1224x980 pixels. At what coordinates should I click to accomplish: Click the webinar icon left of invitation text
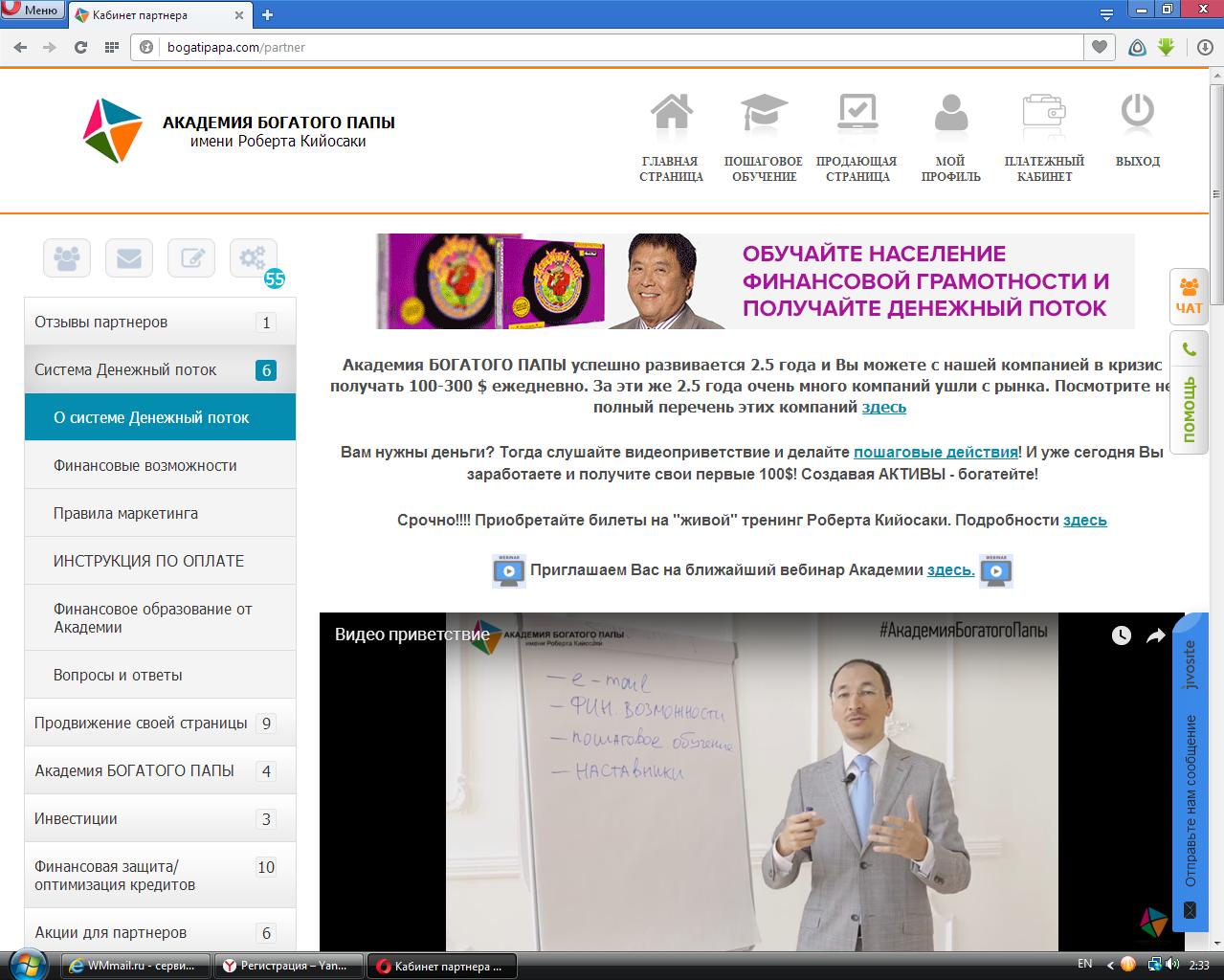509,570
